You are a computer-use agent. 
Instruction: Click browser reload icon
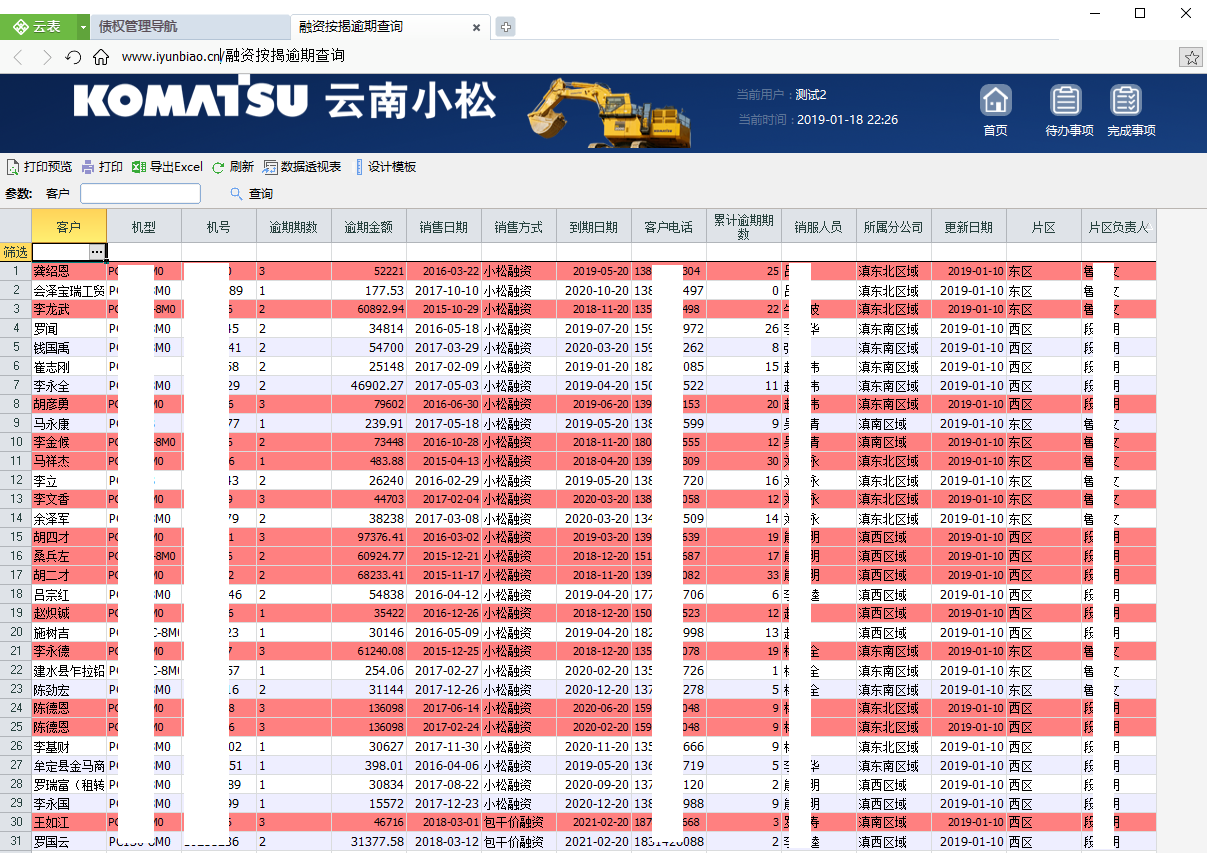(73, 57)
